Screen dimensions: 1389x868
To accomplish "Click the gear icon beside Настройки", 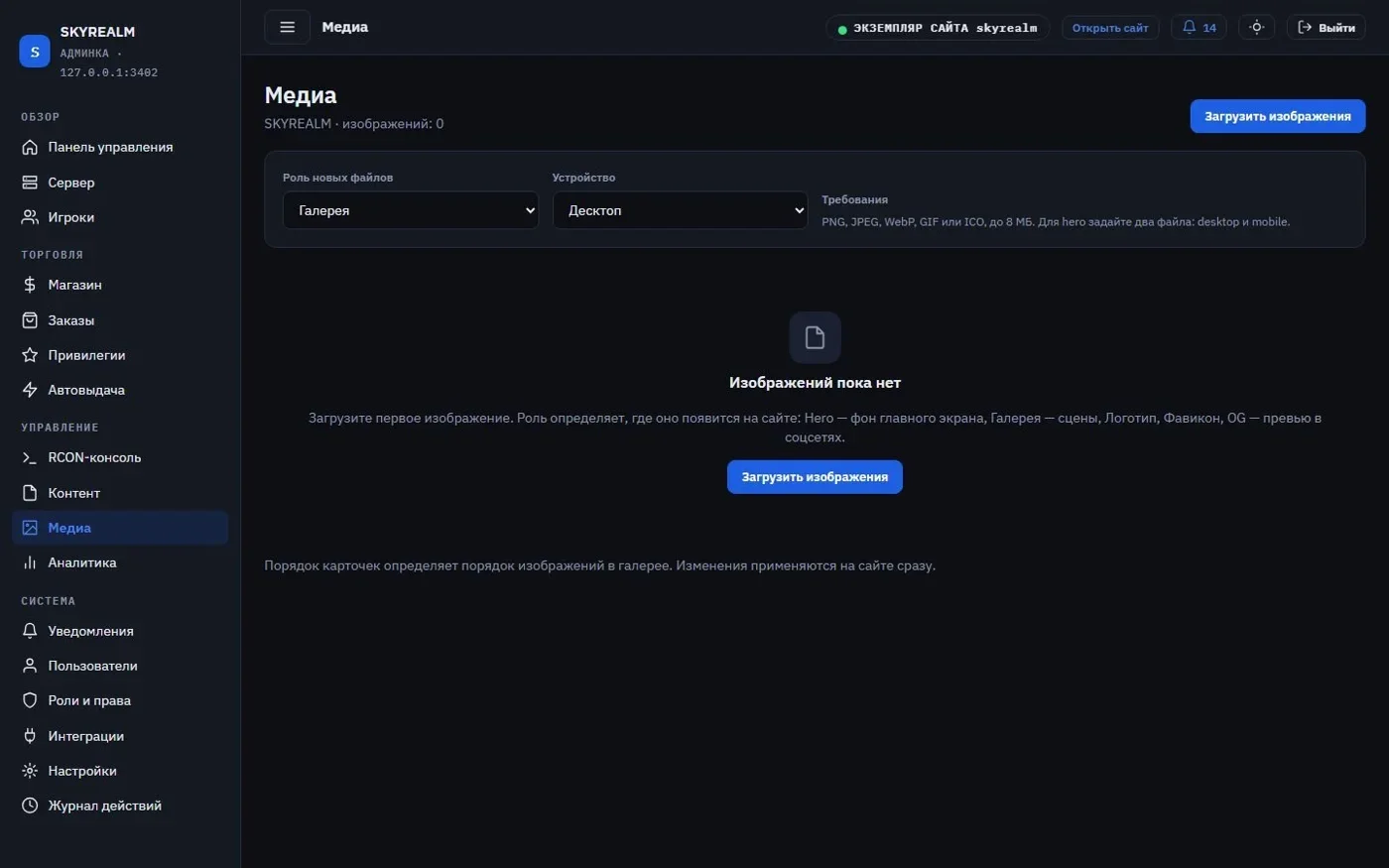I will (x=30, y=771).
